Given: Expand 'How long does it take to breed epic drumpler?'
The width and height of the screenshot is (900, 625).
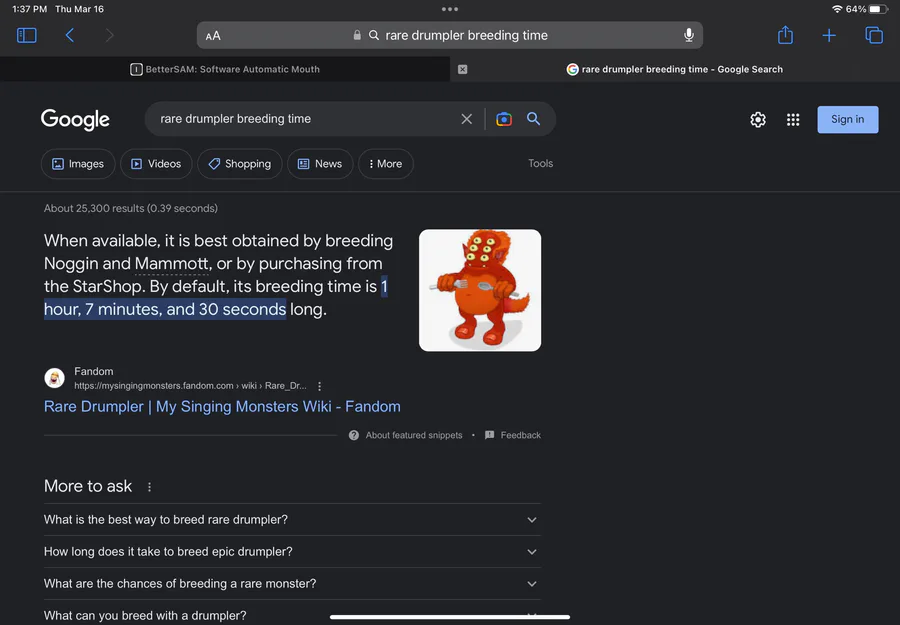Looking at the screenshot, I should point(292,552).
